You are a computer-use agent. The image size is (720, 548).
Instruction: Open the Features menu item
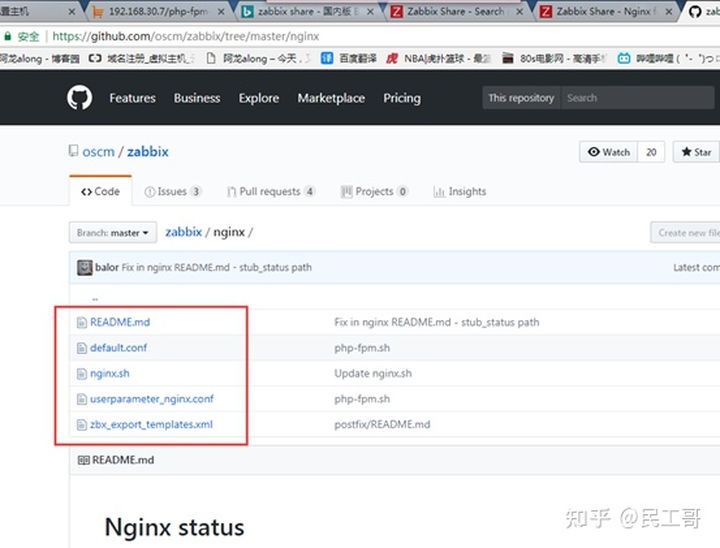pos(132,98)
